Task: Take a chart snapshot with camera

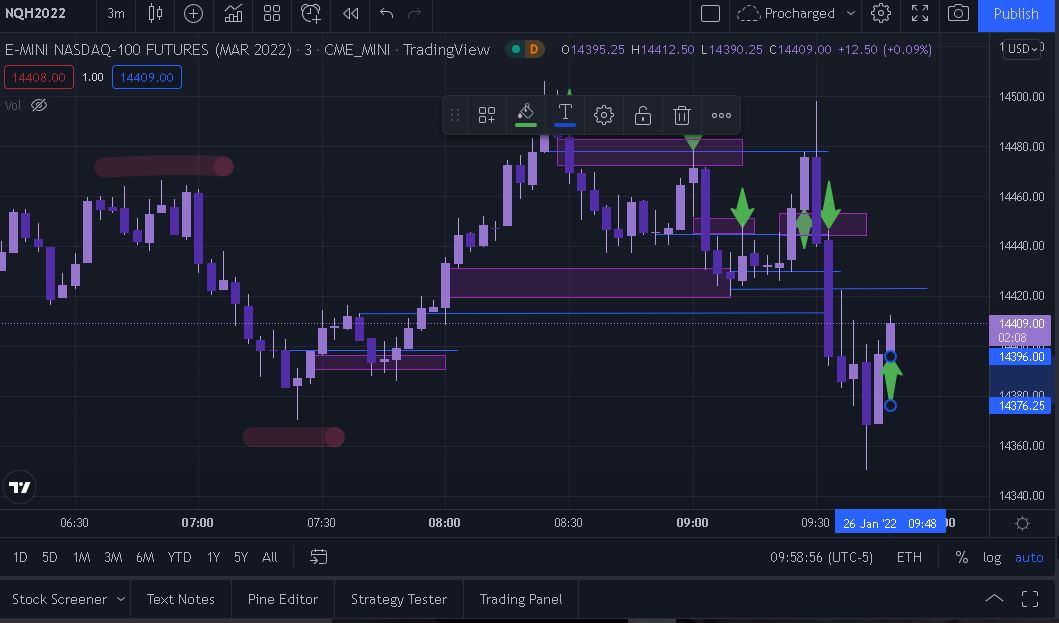Action: point(958,14)
